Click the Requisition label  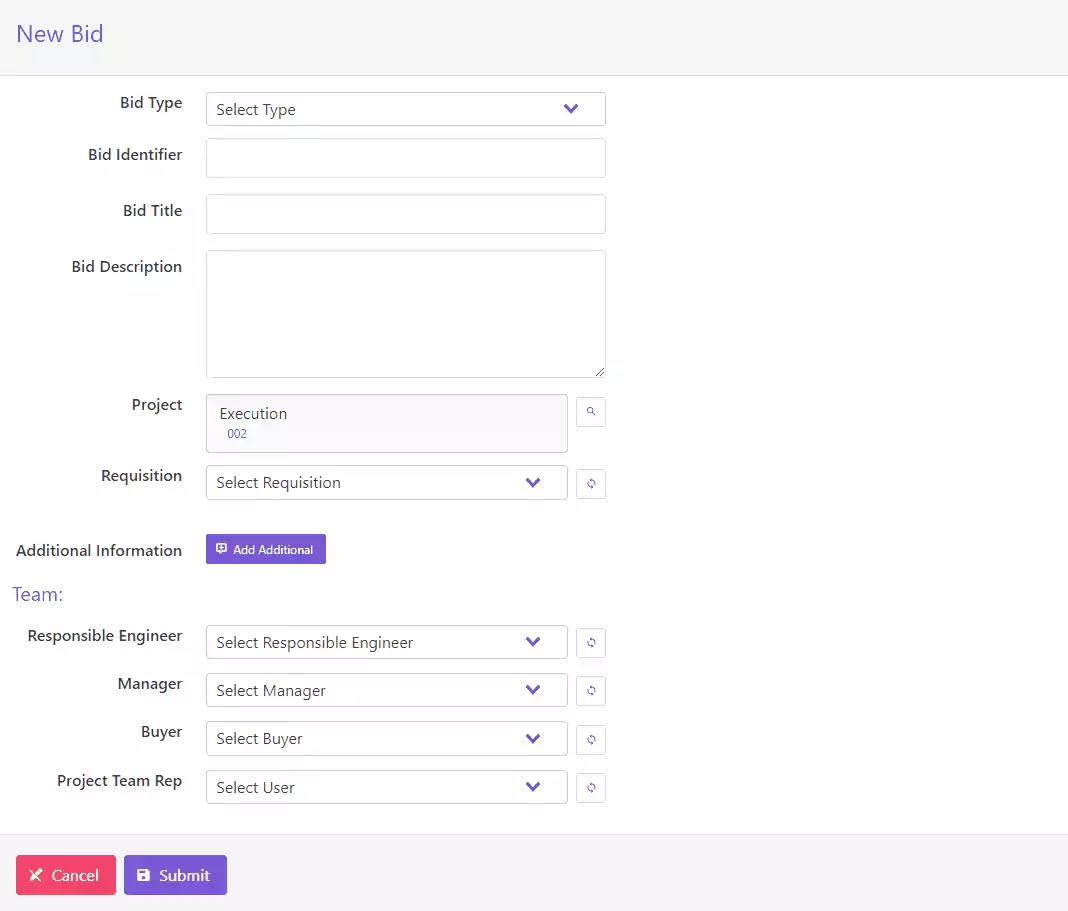click(x=141, y=476)
